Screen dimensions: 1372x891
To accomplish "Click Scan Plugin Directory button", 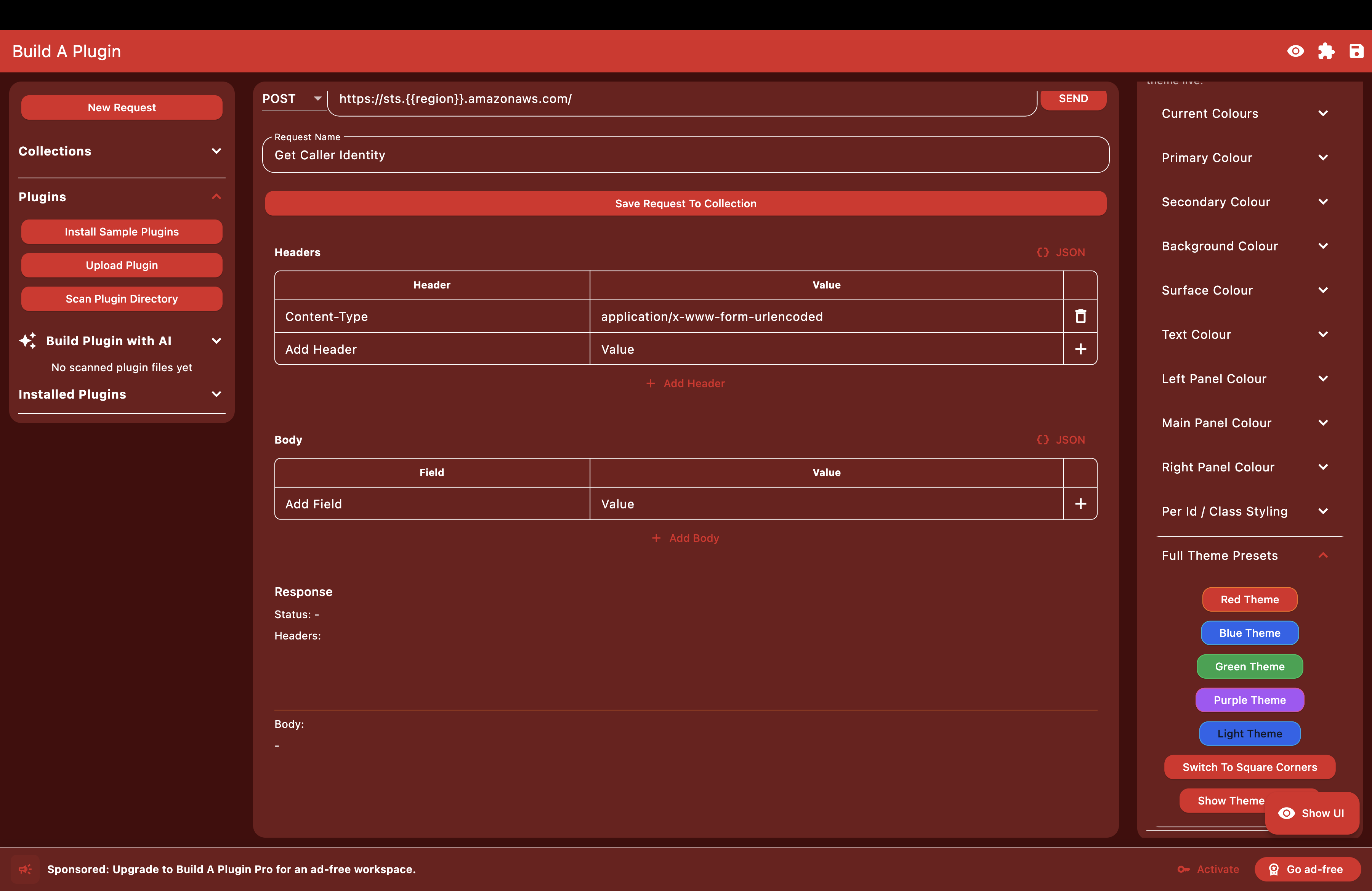I will click(x=122, y=298).
